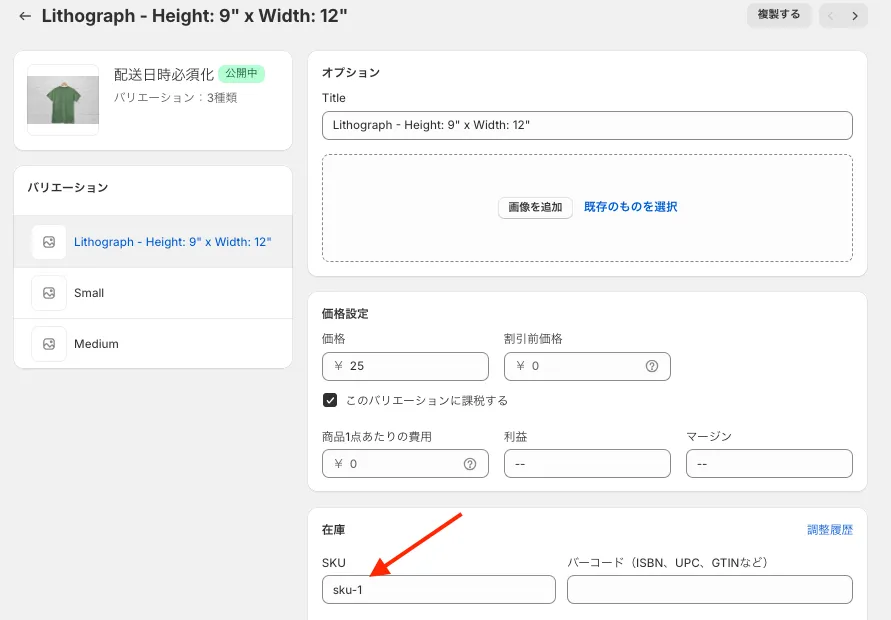
Task: Click the バーコード input field
Action: (709, 590)
